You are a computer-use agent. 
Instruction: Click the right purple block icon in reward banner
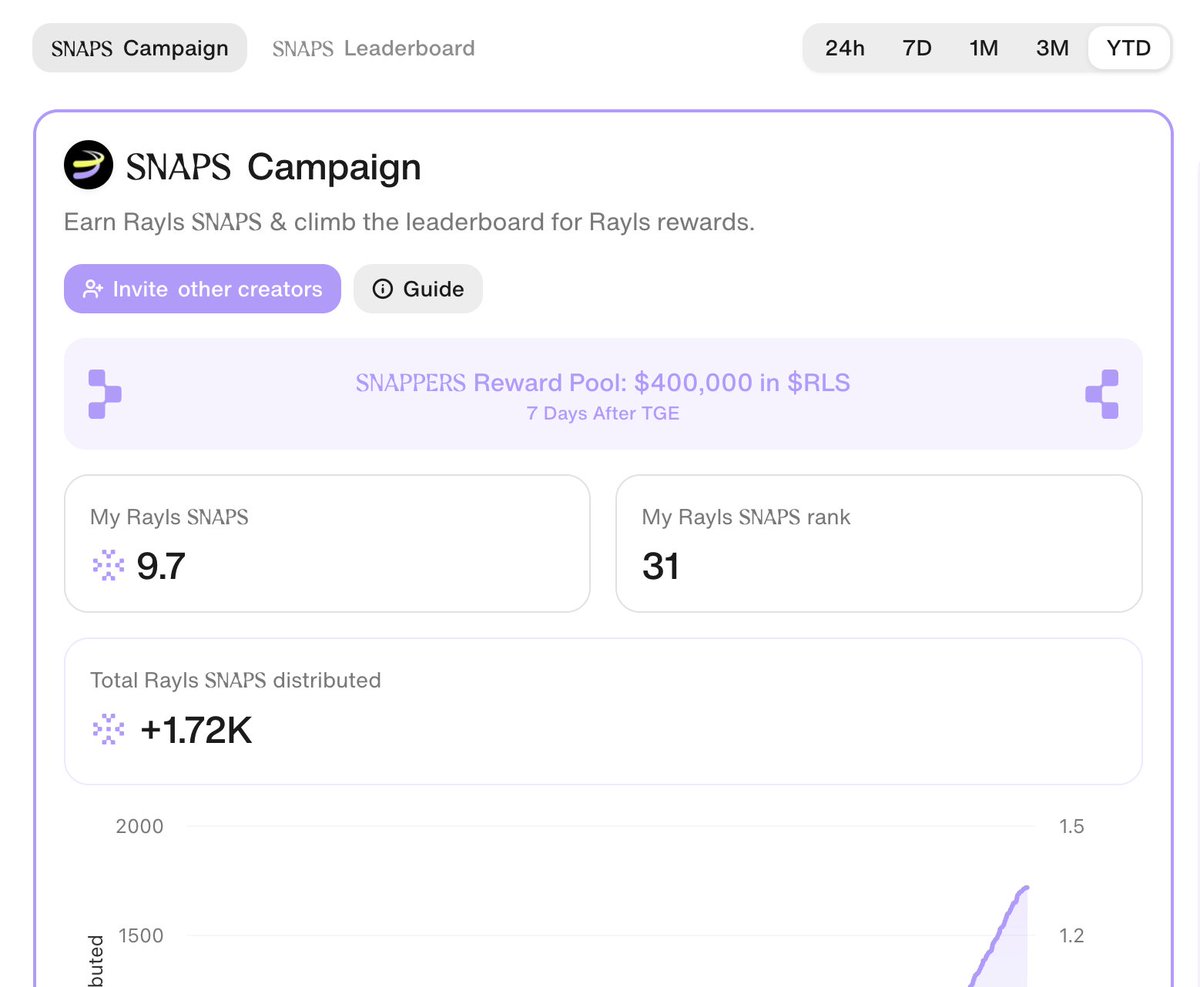[1102, 394]
